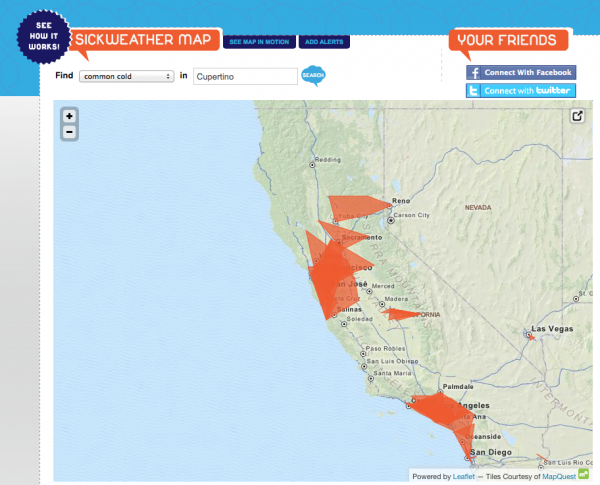Open the Leaflet attribution link
This screenshot has height=485, width=600.
463,477
